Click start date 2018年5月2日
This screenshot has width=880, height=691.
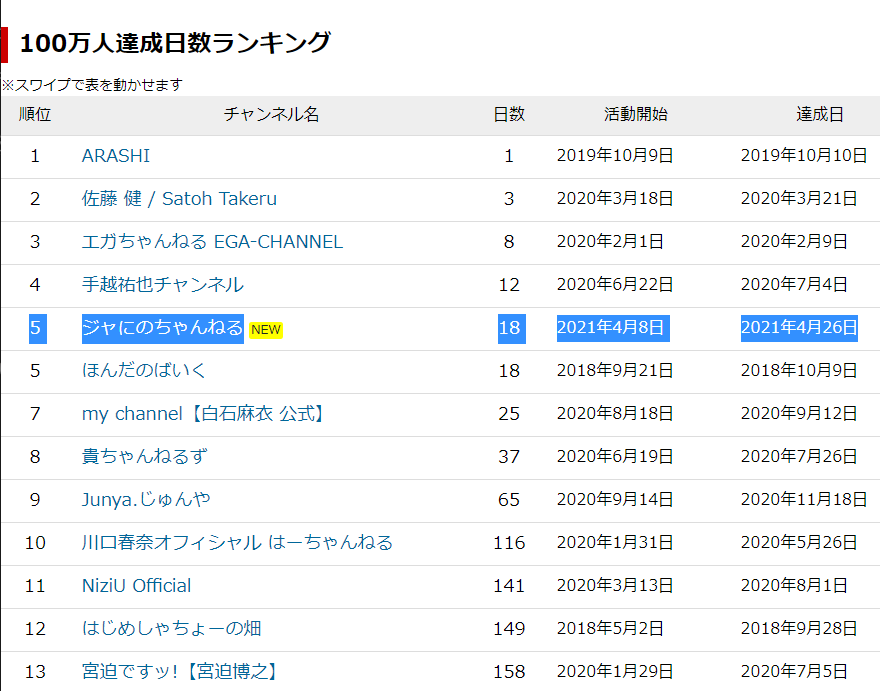610,629
